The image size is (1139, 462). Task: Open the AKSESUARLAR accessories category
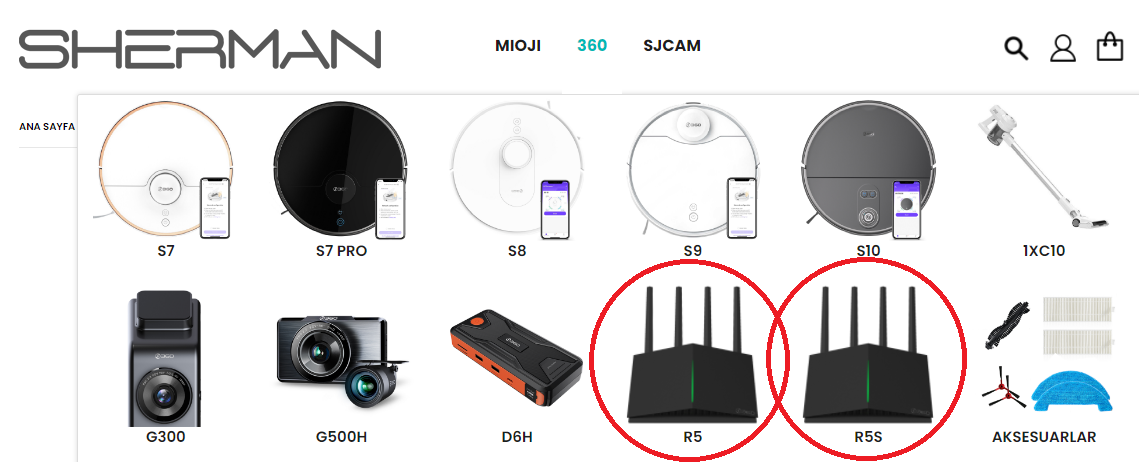[1044, 437]
